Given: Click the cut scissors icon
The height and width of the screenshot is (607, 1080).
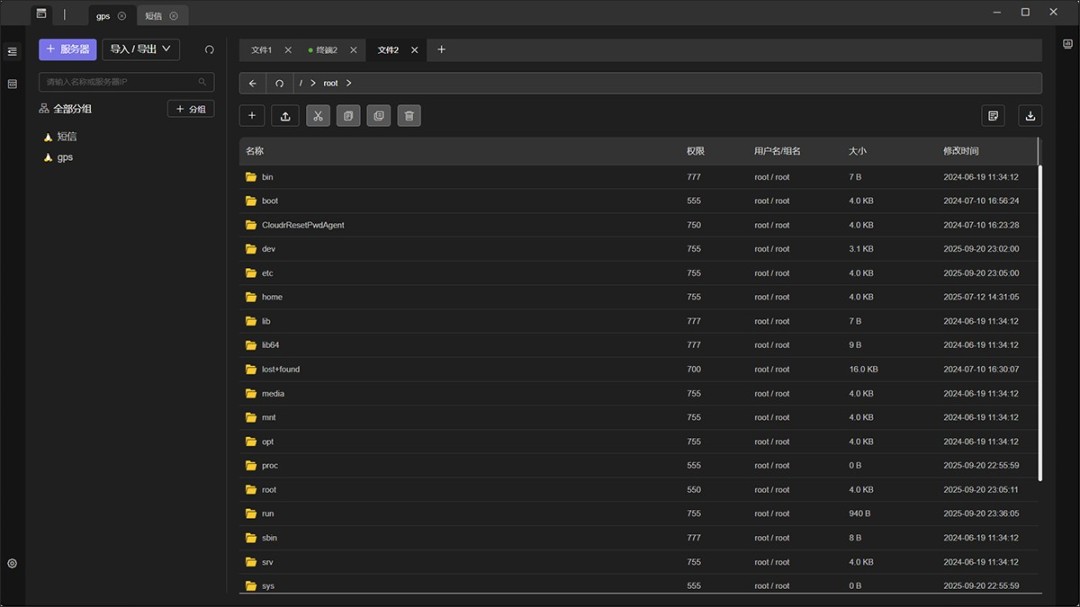Looking at the screenshot, I should (x=317, y=116).
